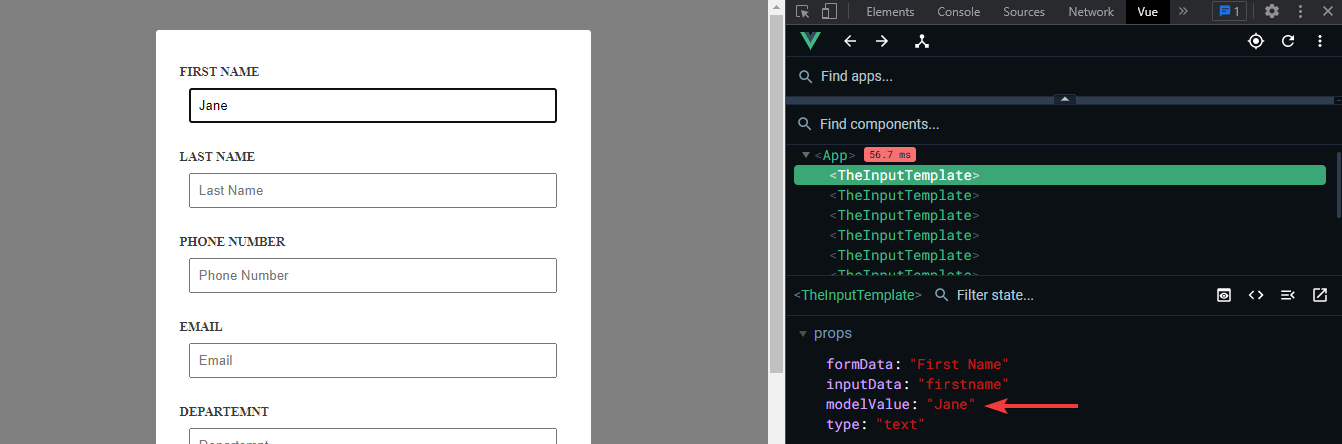Close the DevTools panel with the X
The image size is (1342, 444).
coord(1326,12)
